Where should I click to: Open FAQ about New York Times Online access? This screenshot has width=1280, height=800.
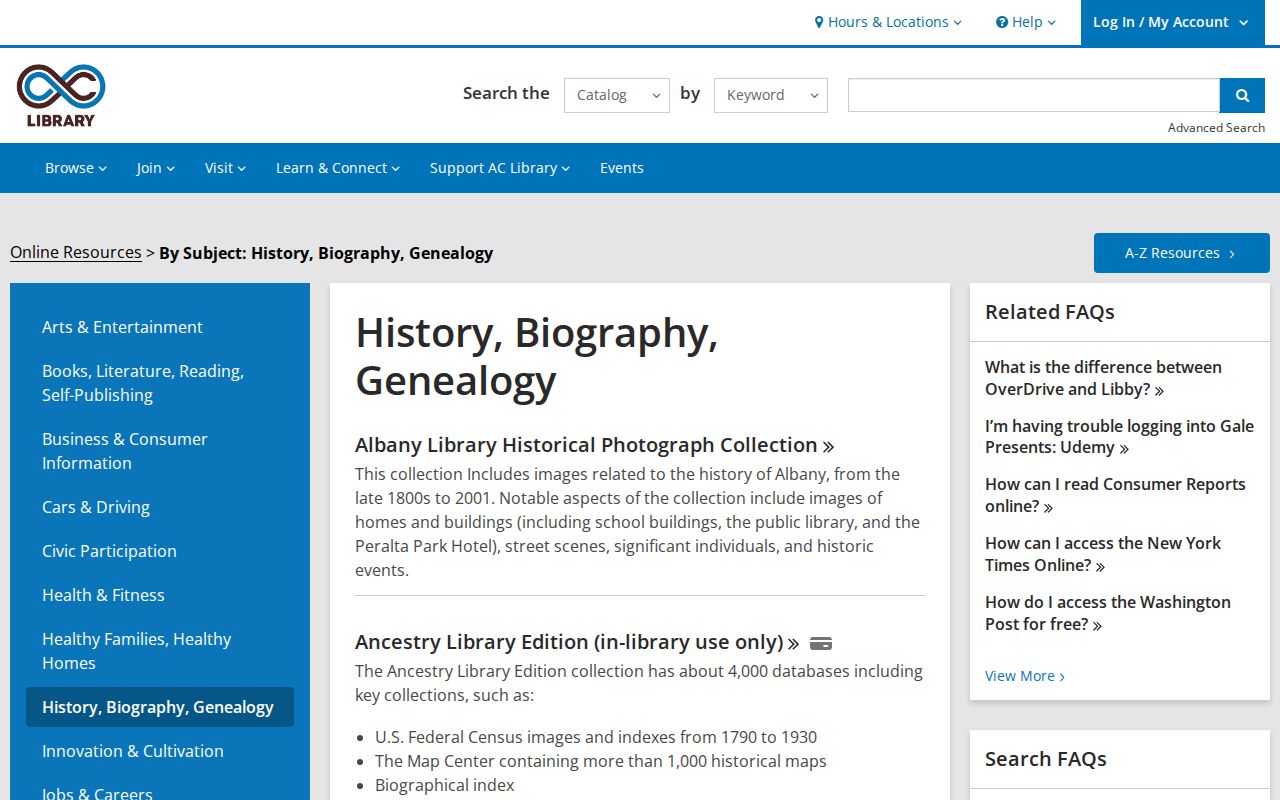[x=1103, y=554]
